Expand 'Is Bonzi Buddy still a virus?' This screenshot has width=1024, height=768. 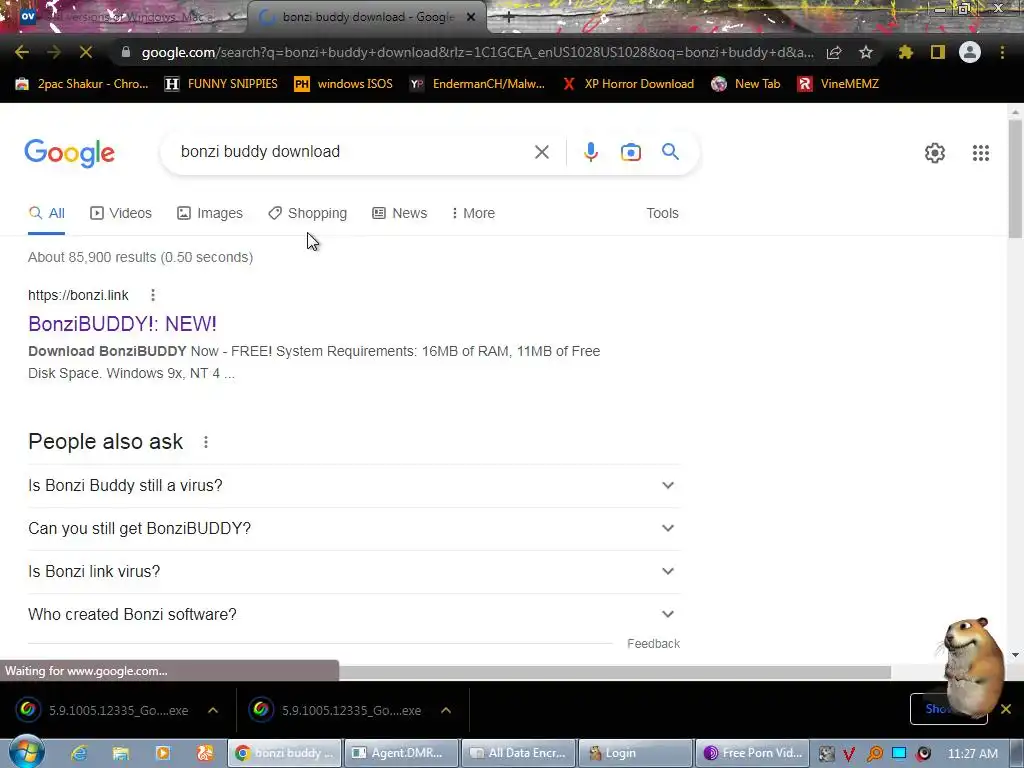(354, 485)
